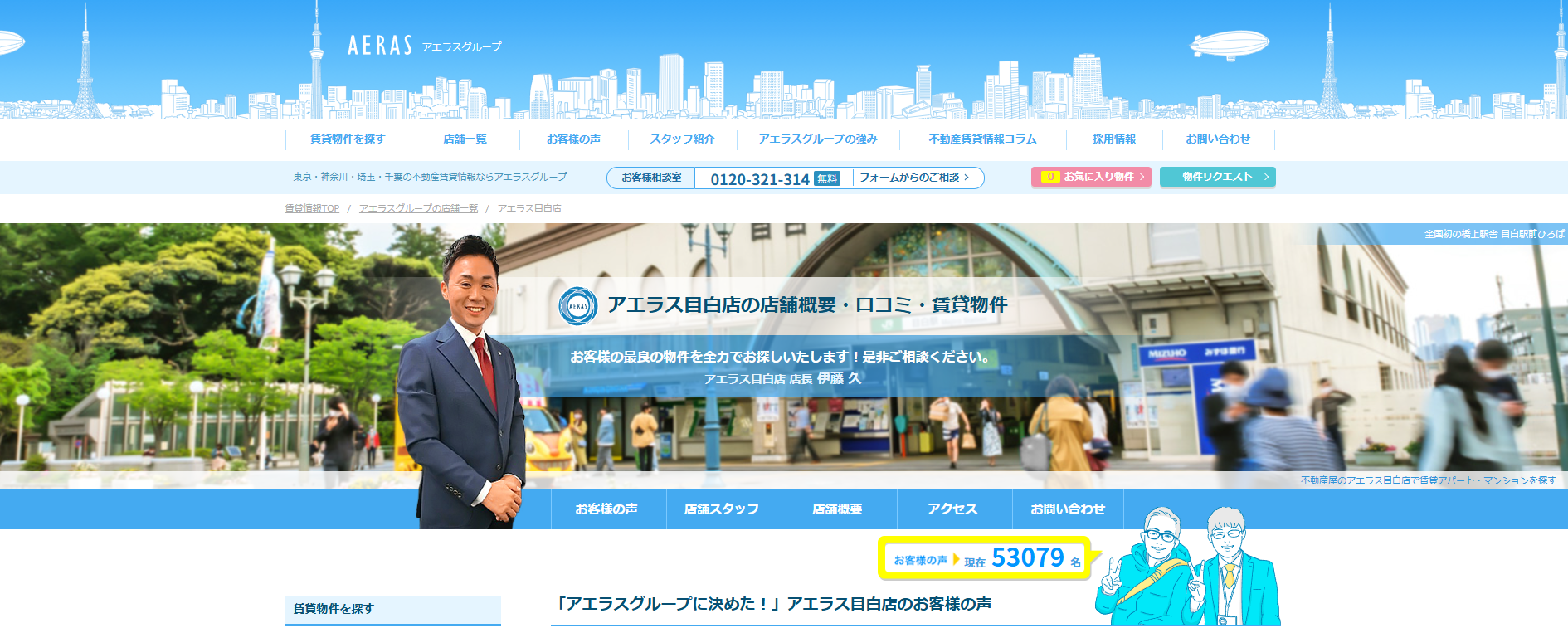Open 賃貸物件を探す in top navigation
The image size is (1568, 628).
pyautogui.click(x=348, y=139)
